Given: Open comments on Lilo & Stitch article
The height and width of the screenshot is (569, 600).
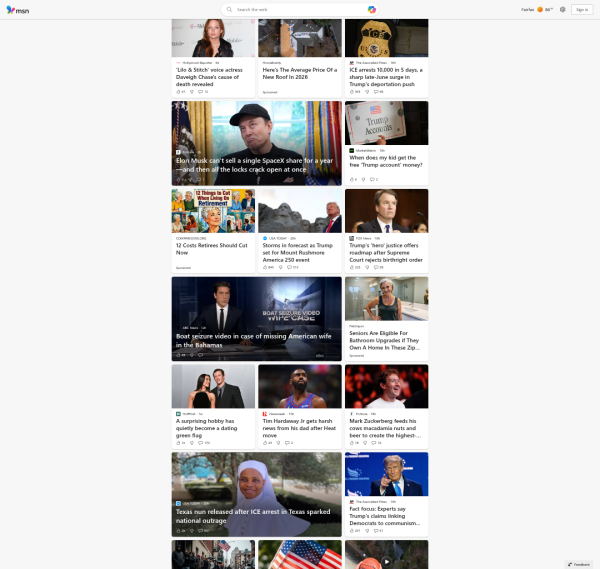Looking at the screenshot, I should click(x=203, y=92).
